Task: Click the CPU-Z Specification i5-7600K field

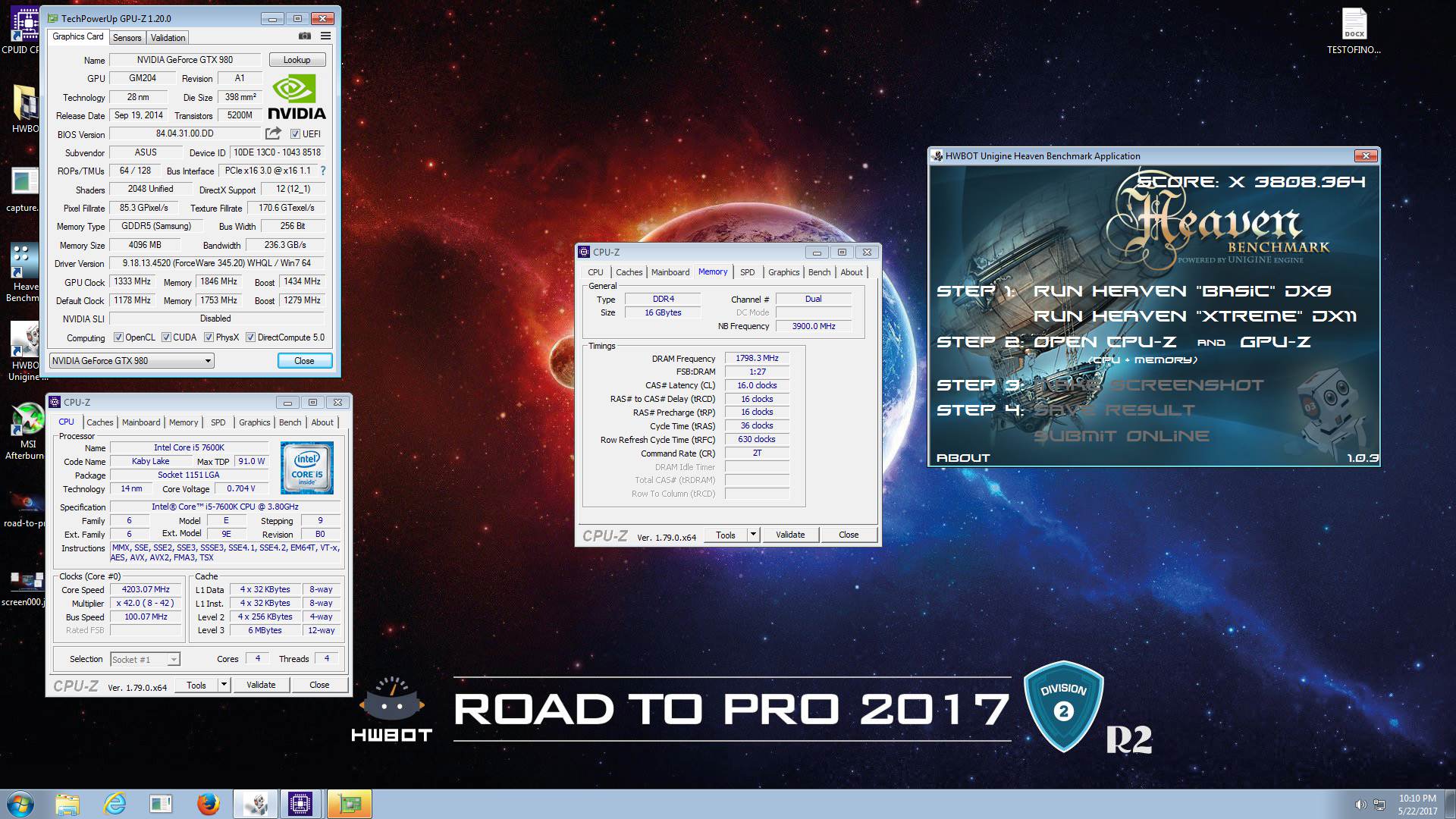Action: click(x=225, y=507)
